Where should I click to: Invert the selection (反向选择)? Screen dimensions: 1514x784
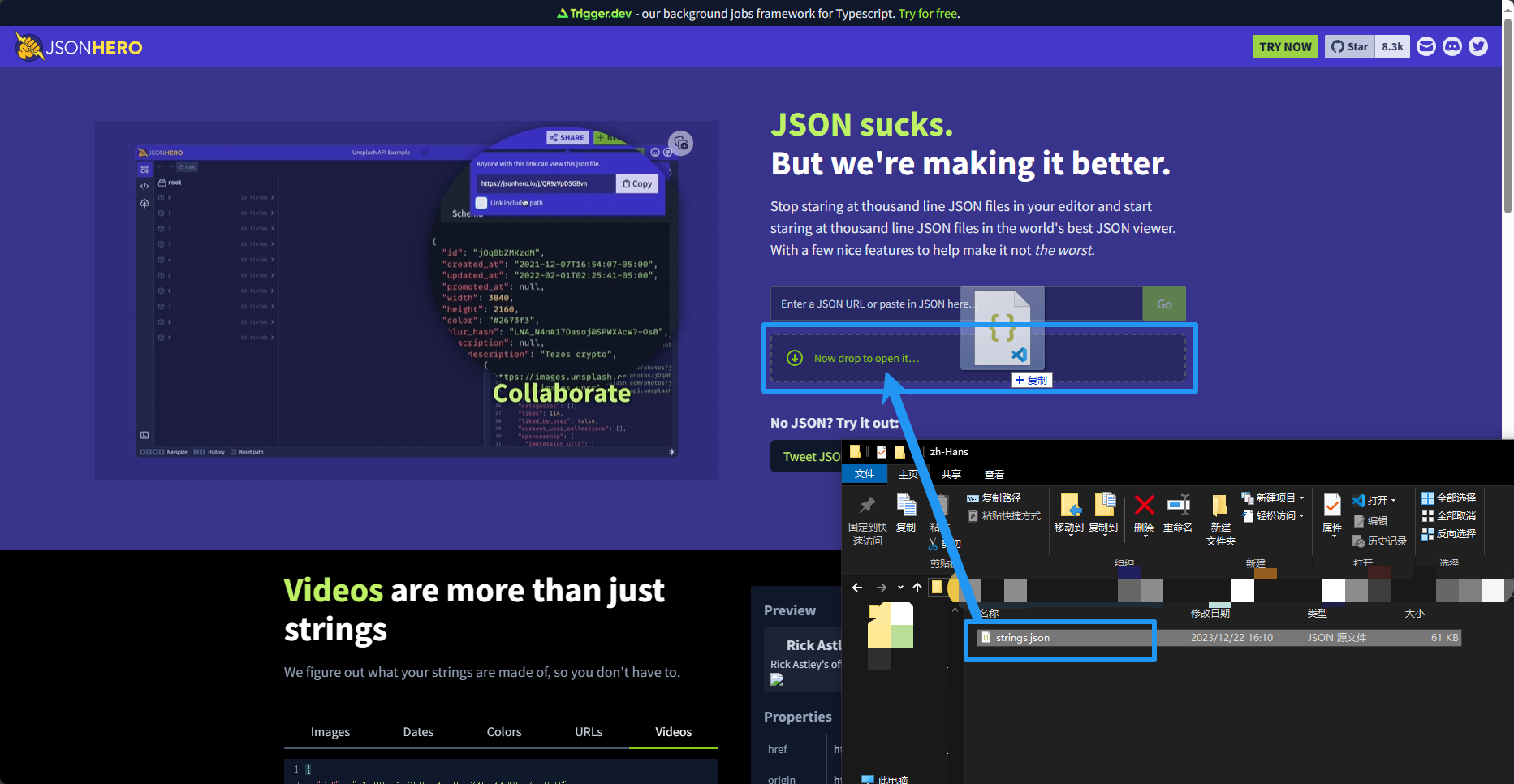(x=1449, y=534)
